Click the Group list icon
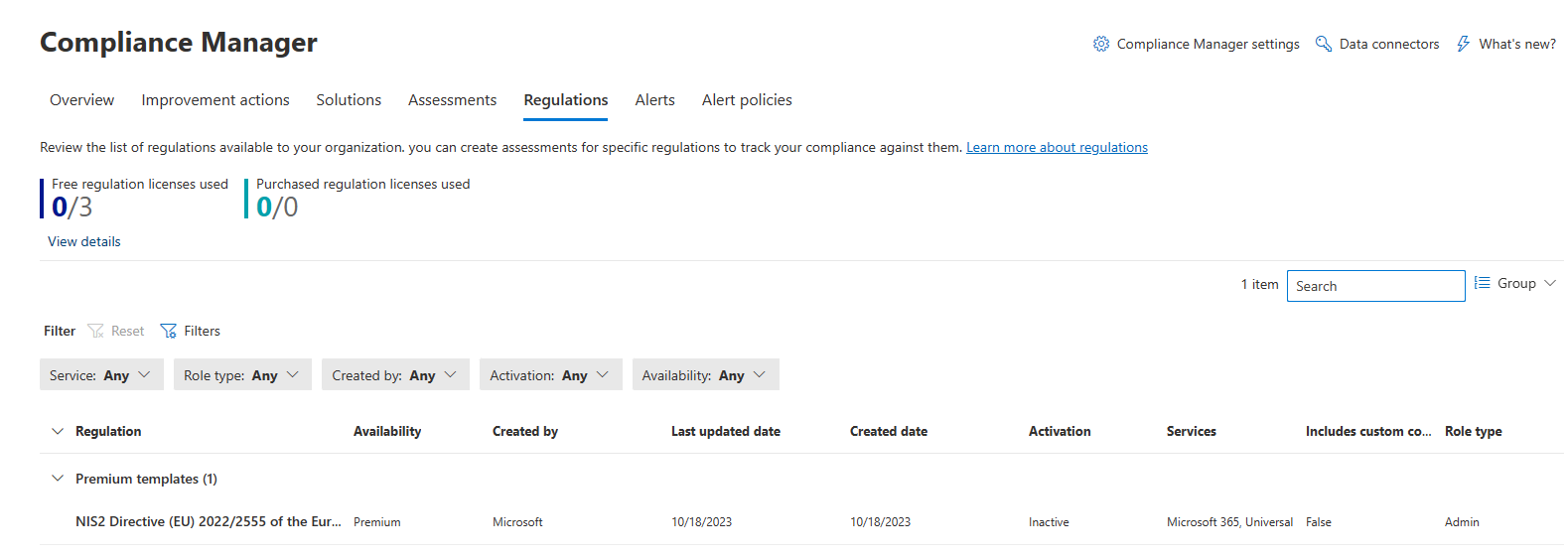1568x558 pixels. pyautogui.click(x=1483, y=283)
